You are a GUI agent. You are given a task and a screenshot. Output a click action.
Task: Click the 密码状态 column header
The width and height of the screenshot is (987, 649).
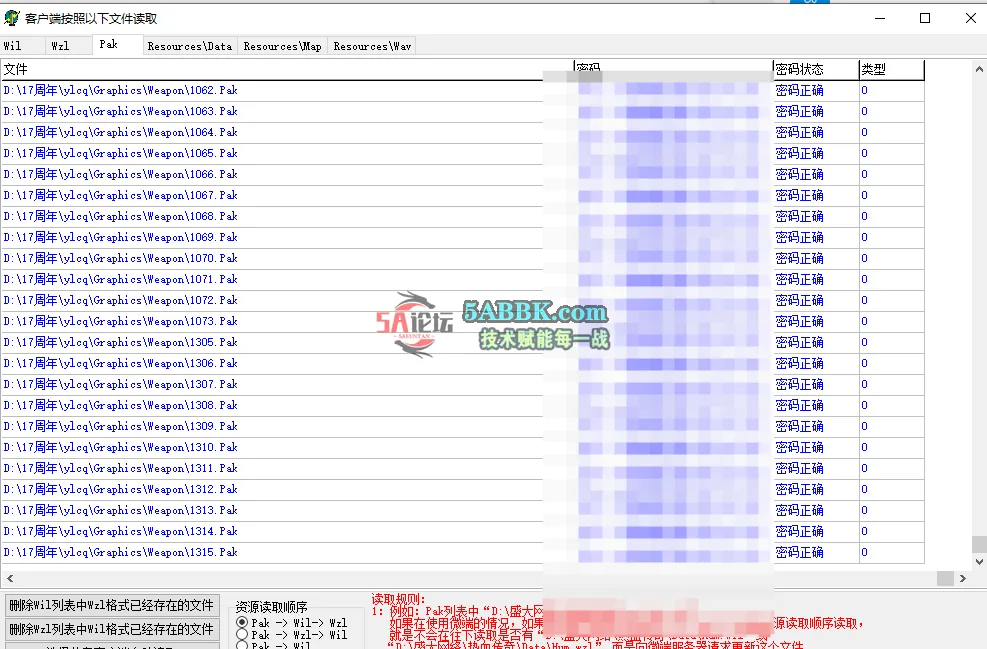[816, 69]
